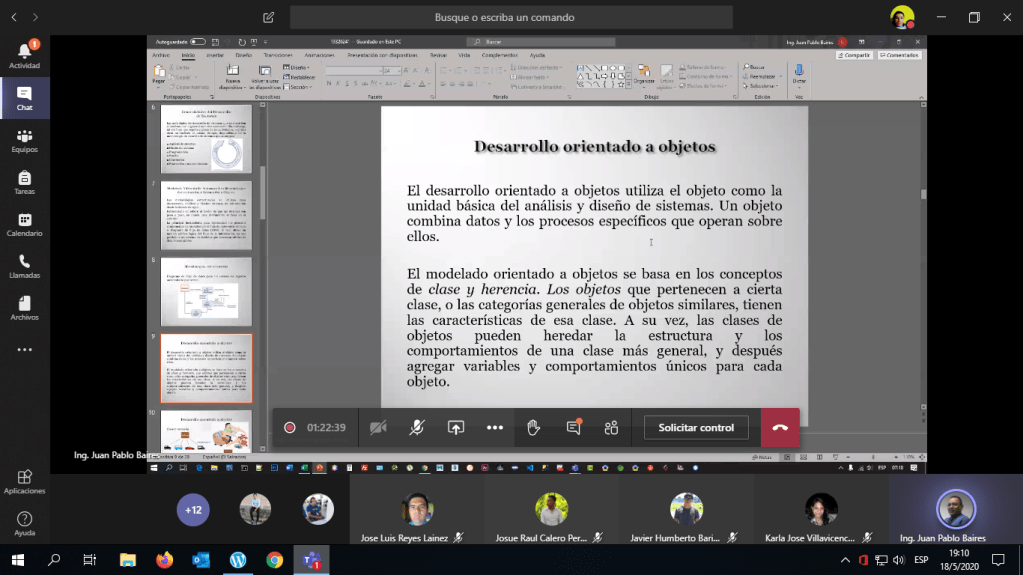This screenshot has width=1023, height=575.
Task: Go to Llamadas in the sidebar
Action: [x=24, y=266]
